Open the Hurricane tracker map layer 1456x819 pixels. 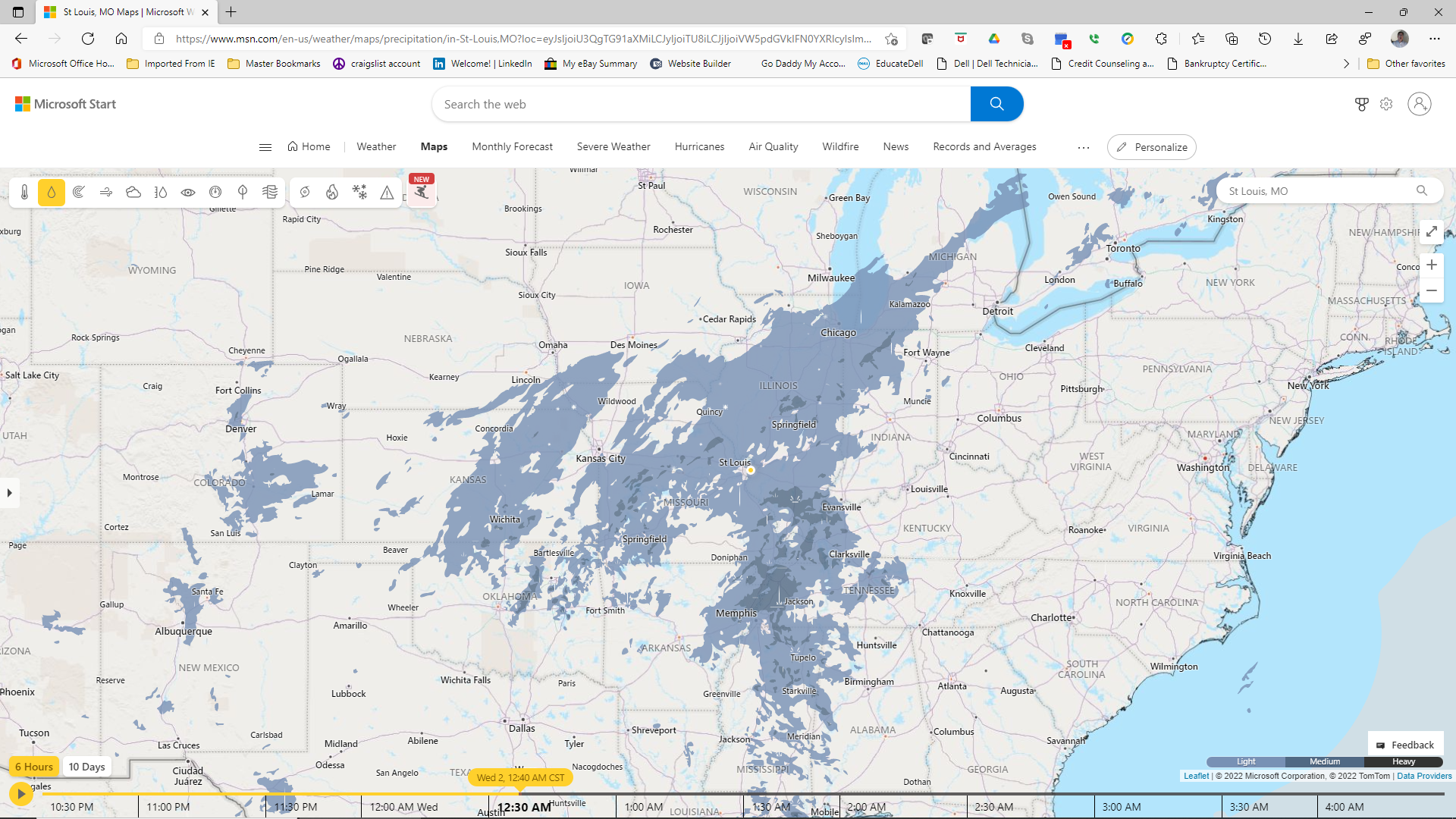coord(305,193)
